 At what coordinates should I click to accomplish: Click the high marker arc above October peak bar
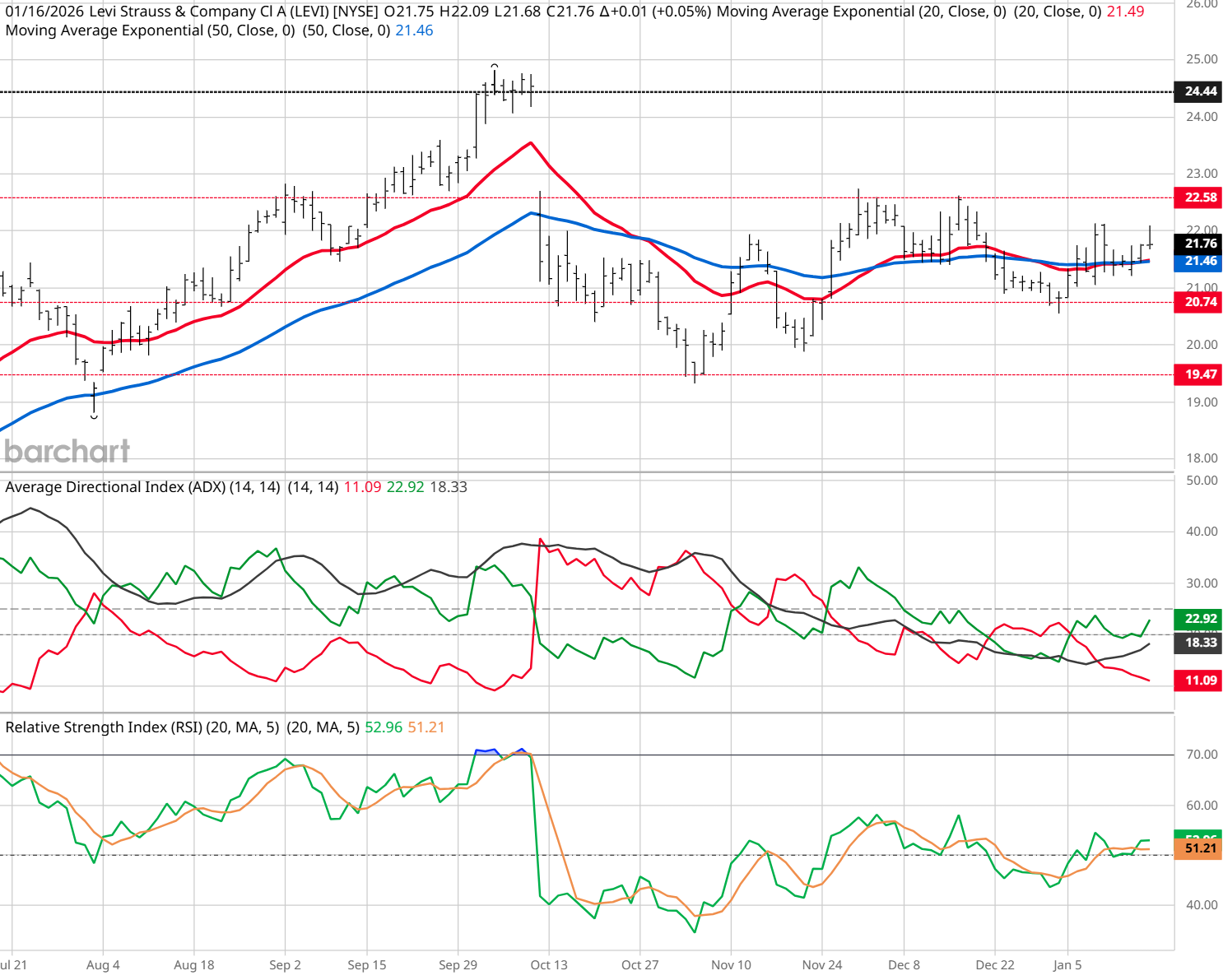[495, 64]
